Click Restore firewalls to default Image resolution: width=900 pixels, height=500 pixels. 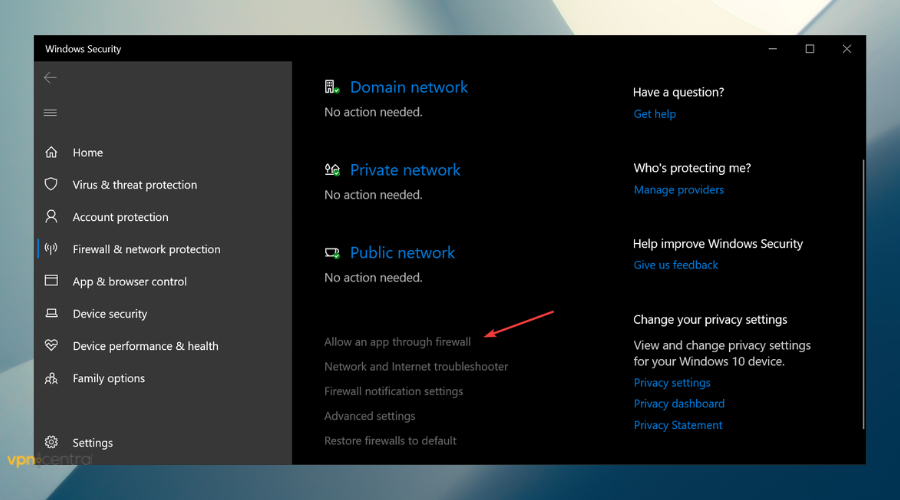(390, 441)
